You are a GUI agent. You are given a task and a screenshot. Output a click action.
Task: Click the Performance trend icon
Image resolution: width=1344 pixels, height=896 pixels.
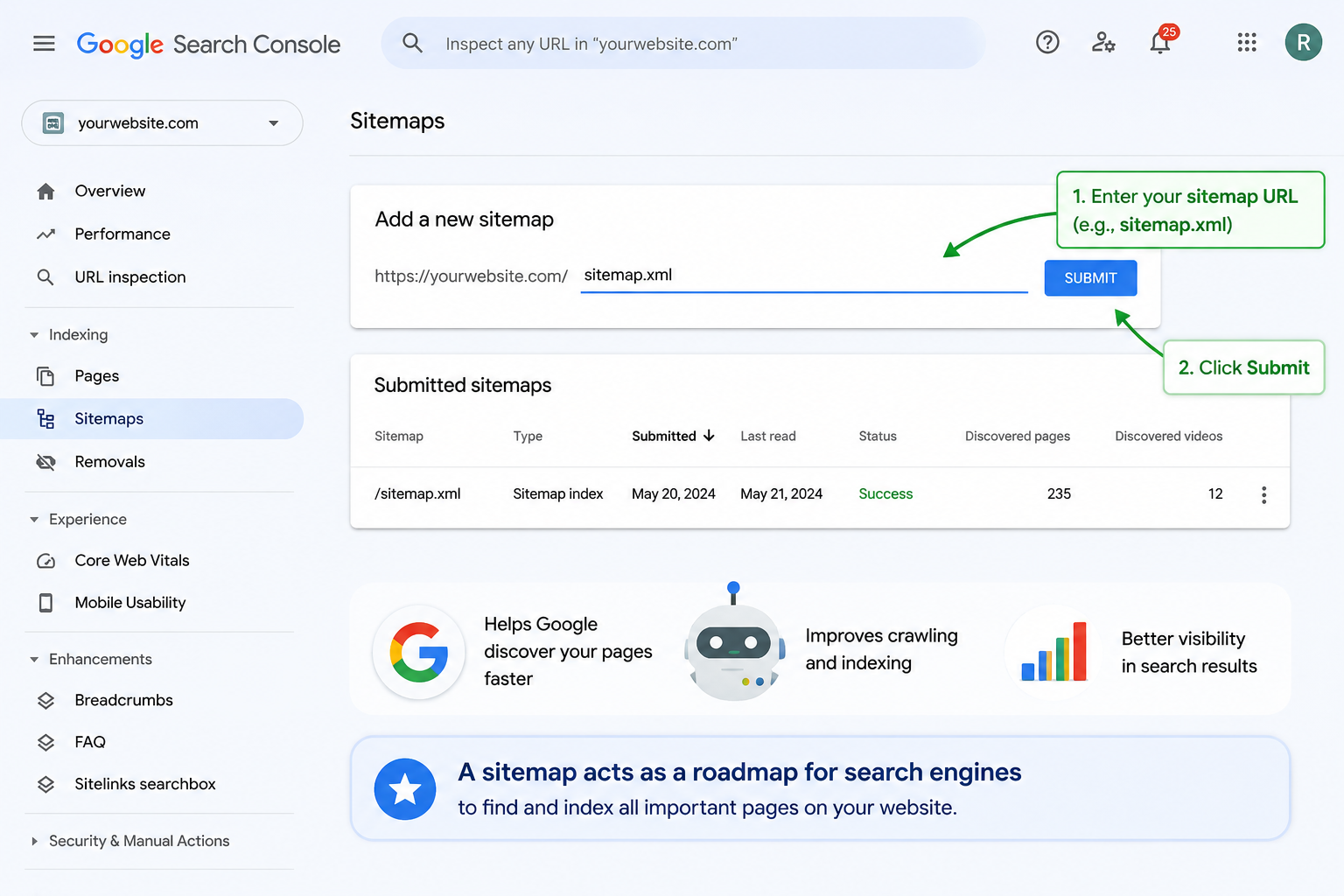point(46,234)
